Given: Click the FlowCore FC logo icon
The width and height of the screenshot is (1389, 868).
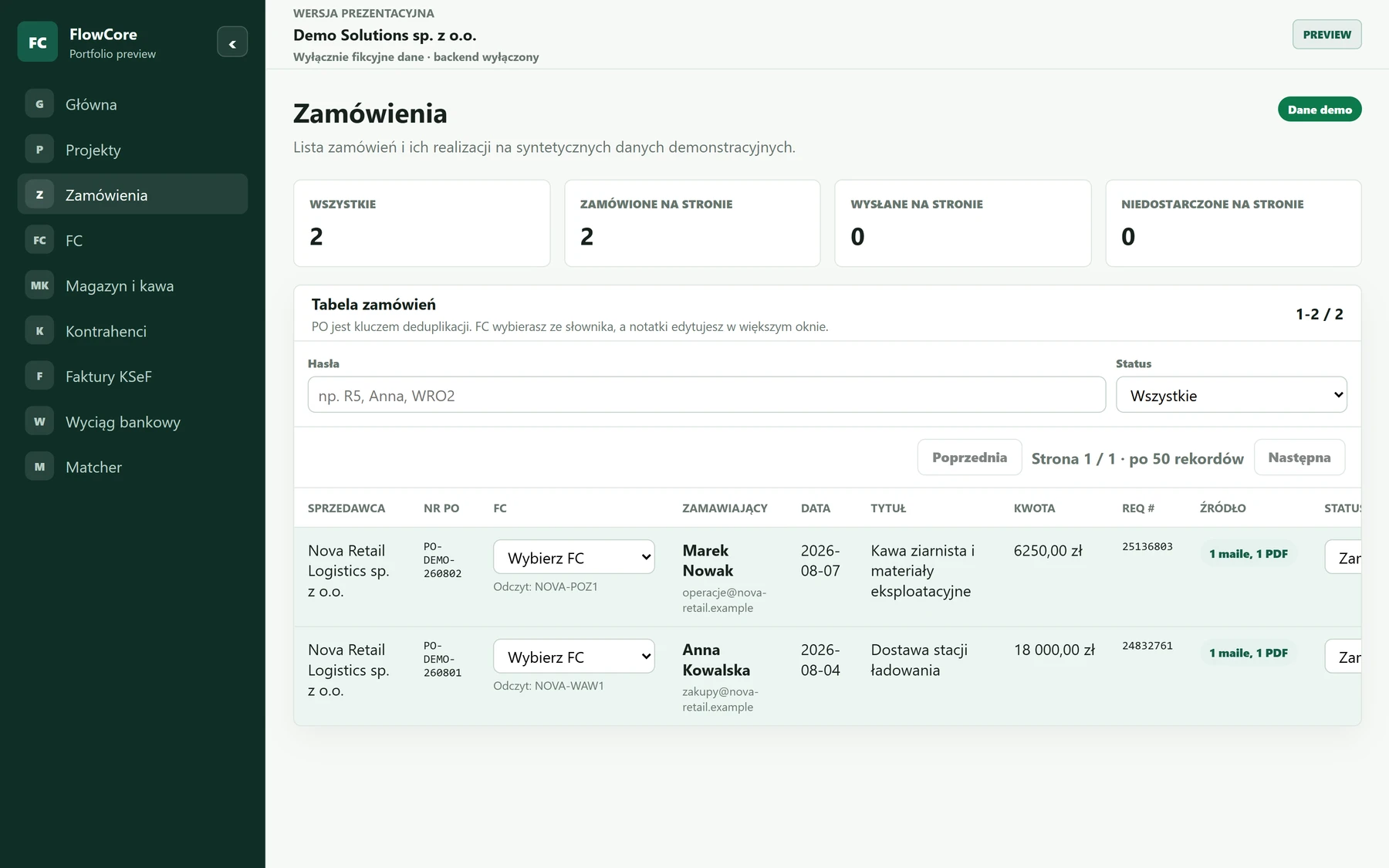Looking at the screenshot, I should pos(37,42).
